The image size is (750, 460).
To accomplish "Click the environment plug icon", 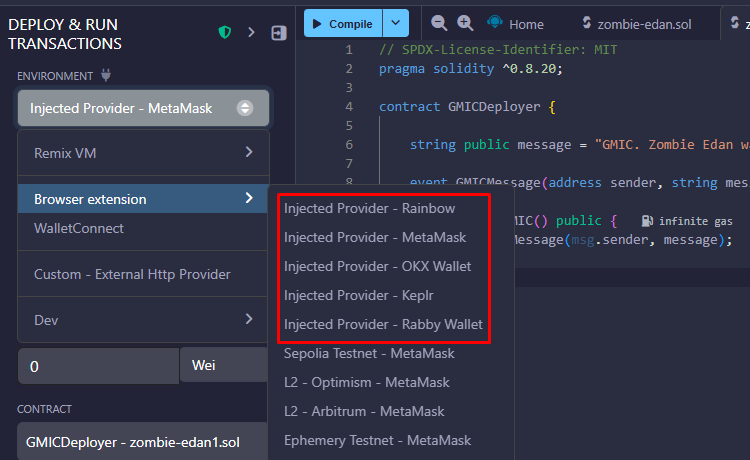I will [x=106, y=75].
